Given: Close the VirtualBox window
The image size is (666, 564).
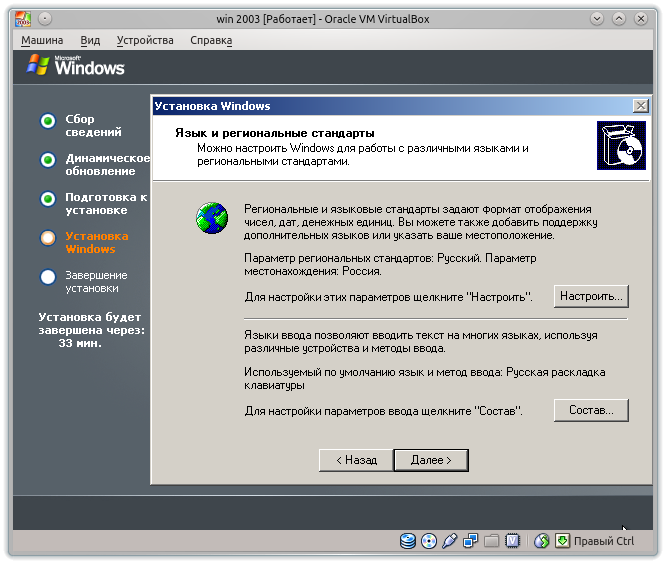Looking at the screenshot, I should click(x=641, y=19).
